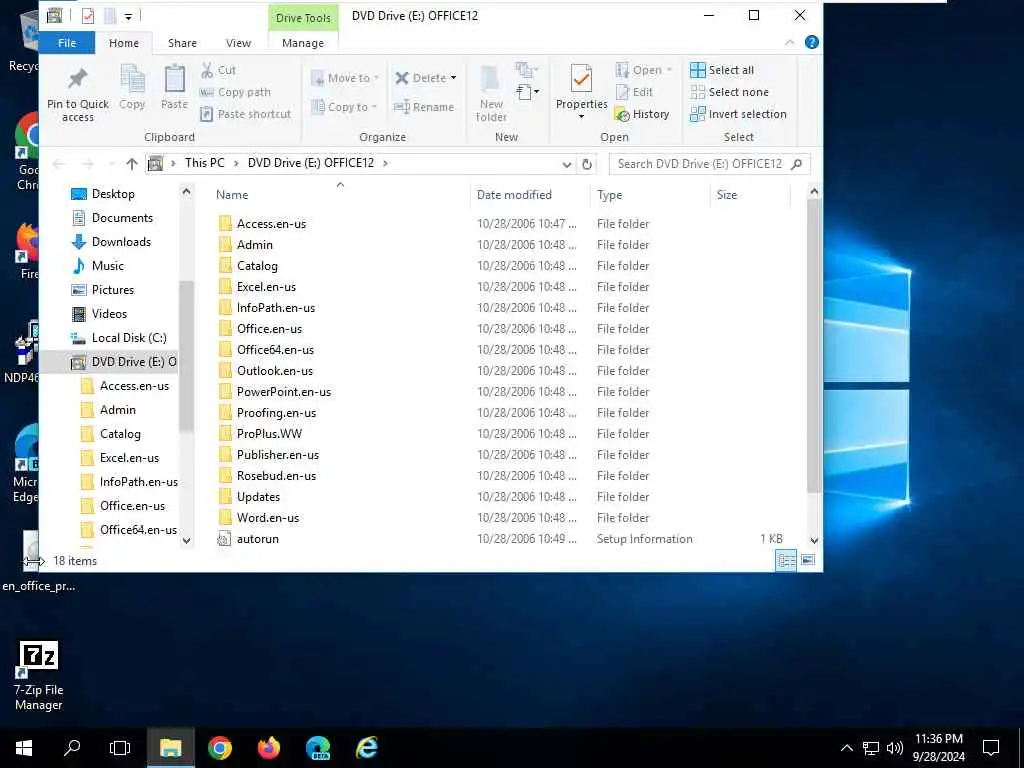1024x768 pixels.
Task: Click the Refresh button in address bar
Action: (x=587, y=165)
